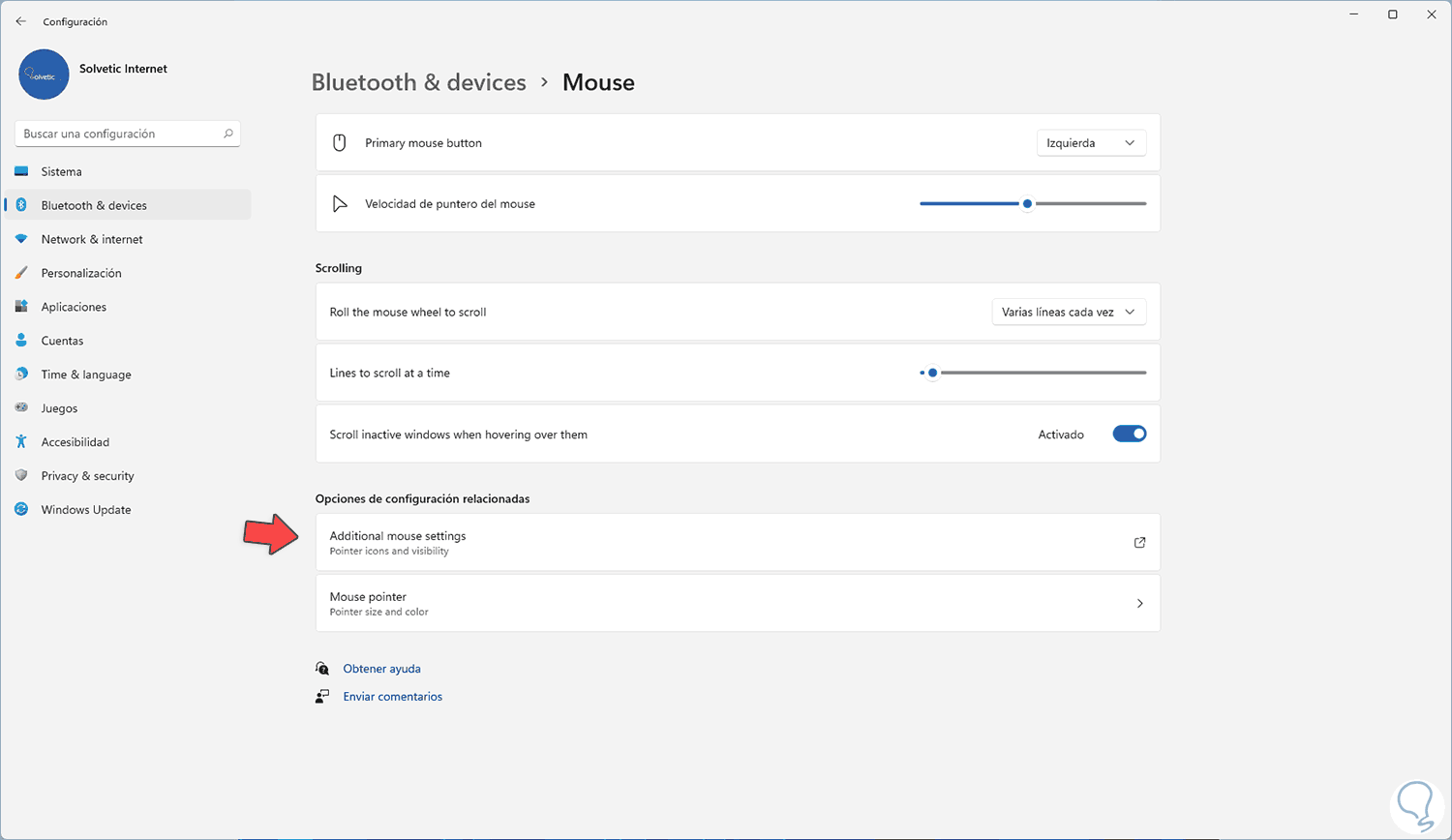Image resolution: width=1452 pixels, height=840 pixels.
Task: Toggle off Scroll inactive windows switch
Action: coord(1129,435)
